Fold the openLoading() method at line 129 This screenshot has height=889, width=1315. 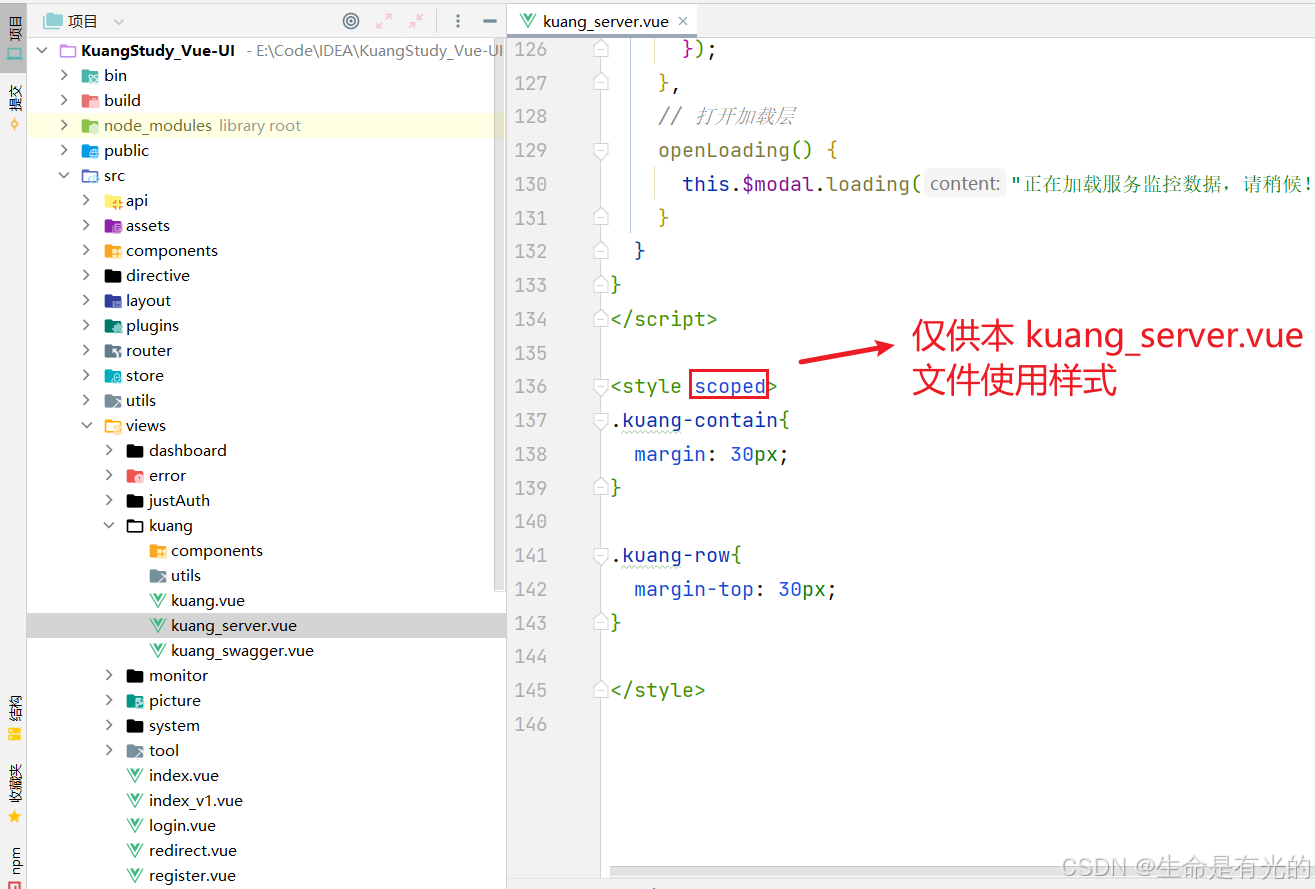tap(601, 150)
